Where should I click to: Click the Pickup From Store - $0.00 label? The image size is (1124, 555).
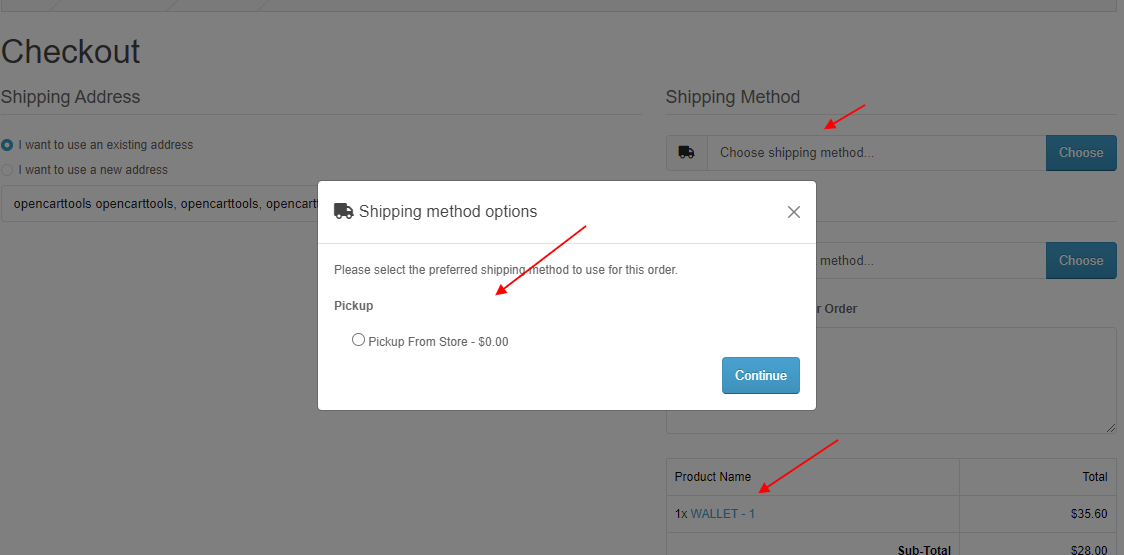438,342
